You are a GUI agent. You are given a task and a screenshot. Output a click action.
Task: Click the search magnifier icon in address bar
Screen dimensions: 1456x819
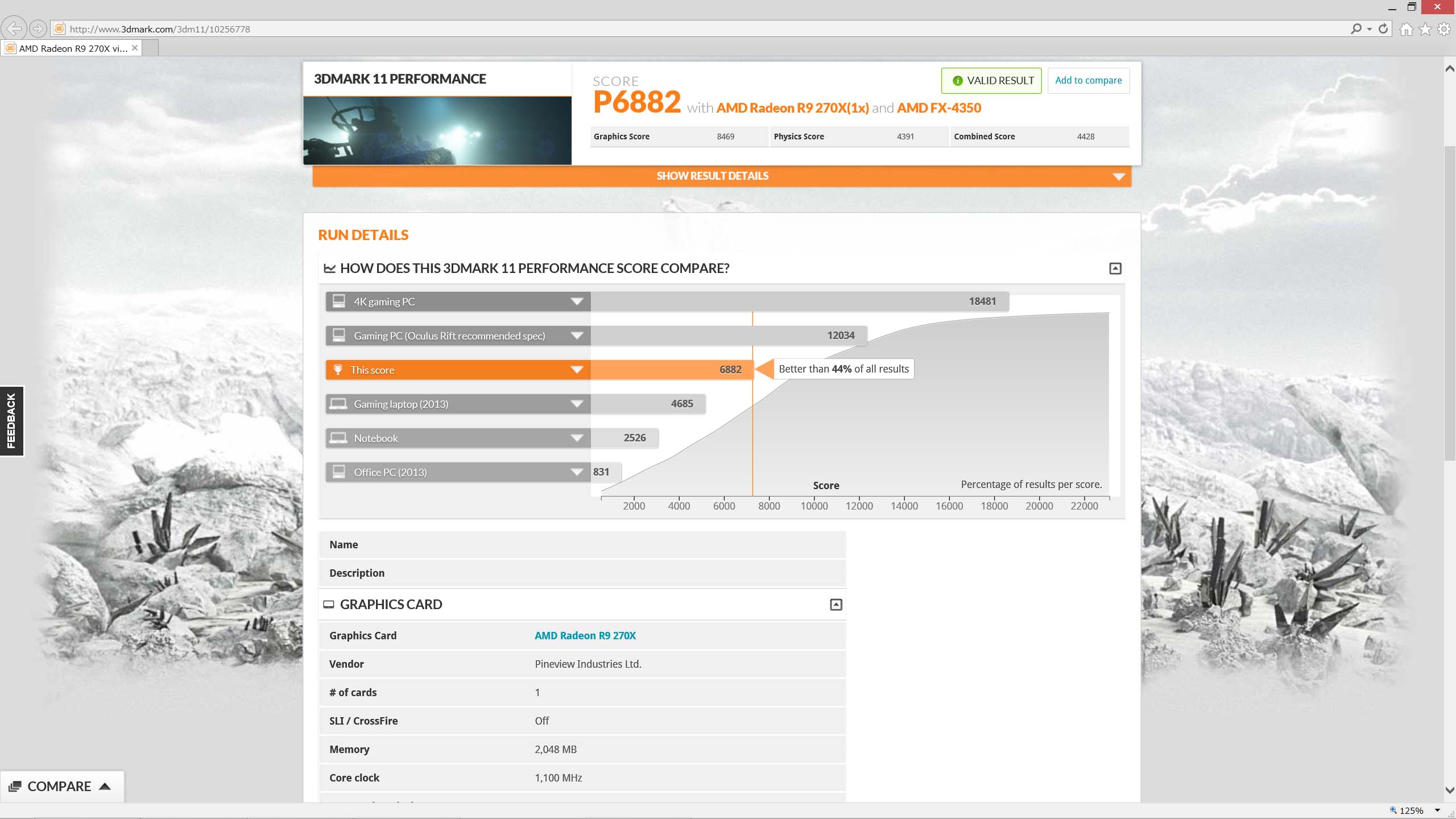[1356, 28]
